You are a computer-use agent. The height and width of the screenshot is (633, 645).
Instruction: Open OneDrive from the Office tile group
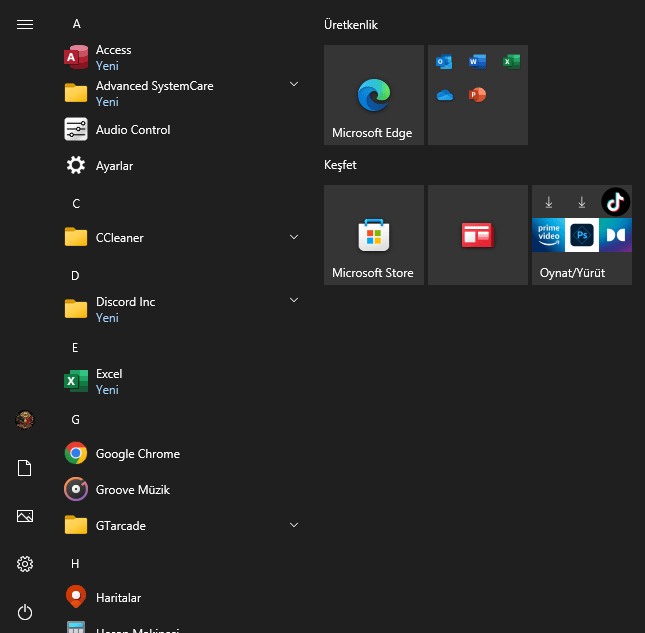[444, 95]
